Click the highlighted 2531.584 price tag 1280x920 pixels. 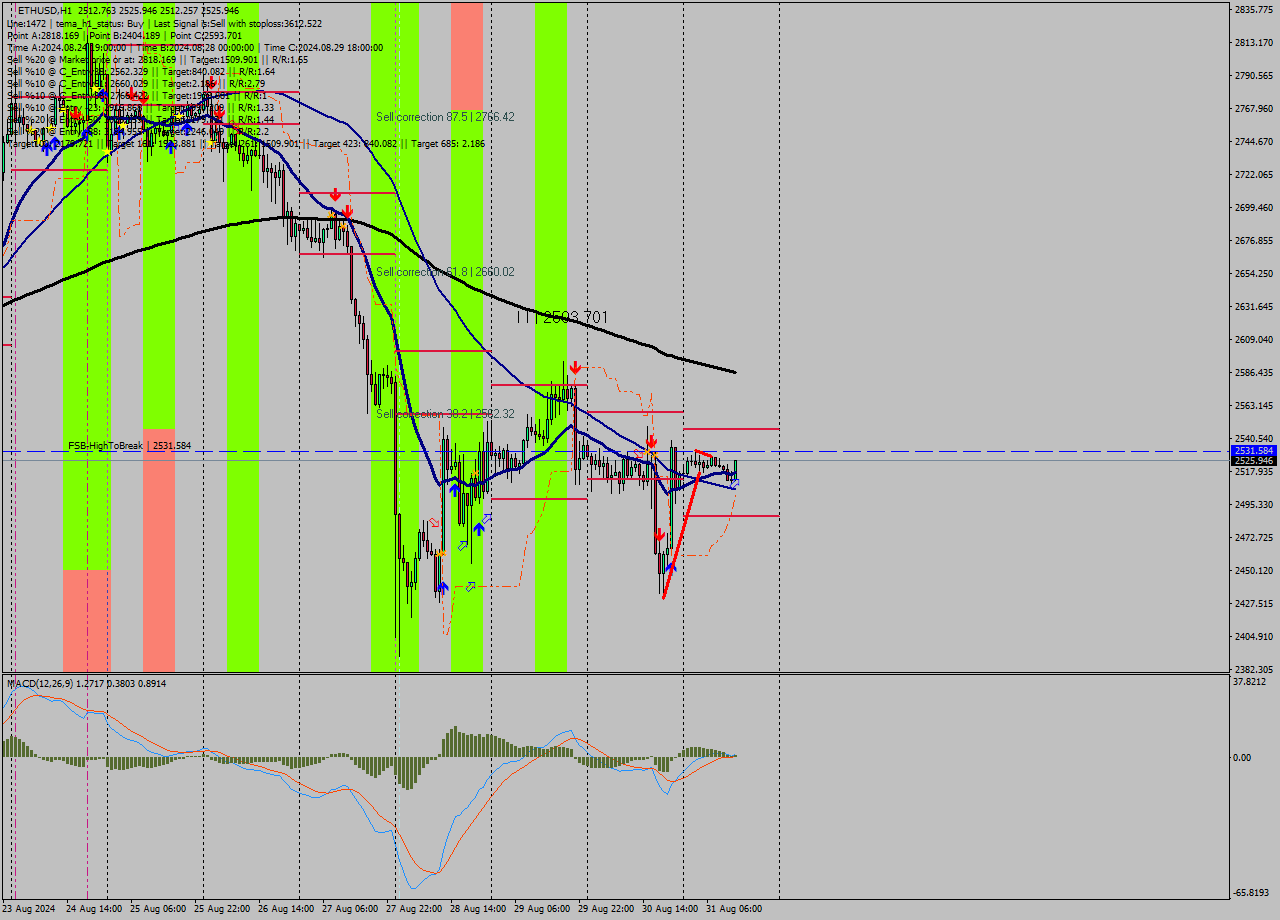pos(1254,451)
